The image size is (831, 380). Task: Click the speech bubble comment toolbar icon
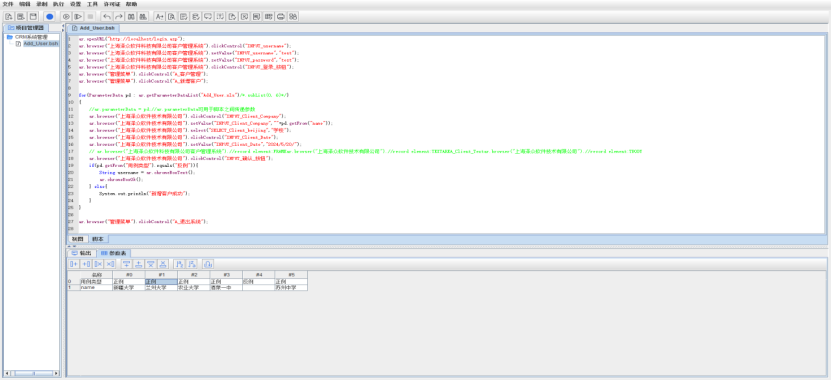tap(208, 16)
